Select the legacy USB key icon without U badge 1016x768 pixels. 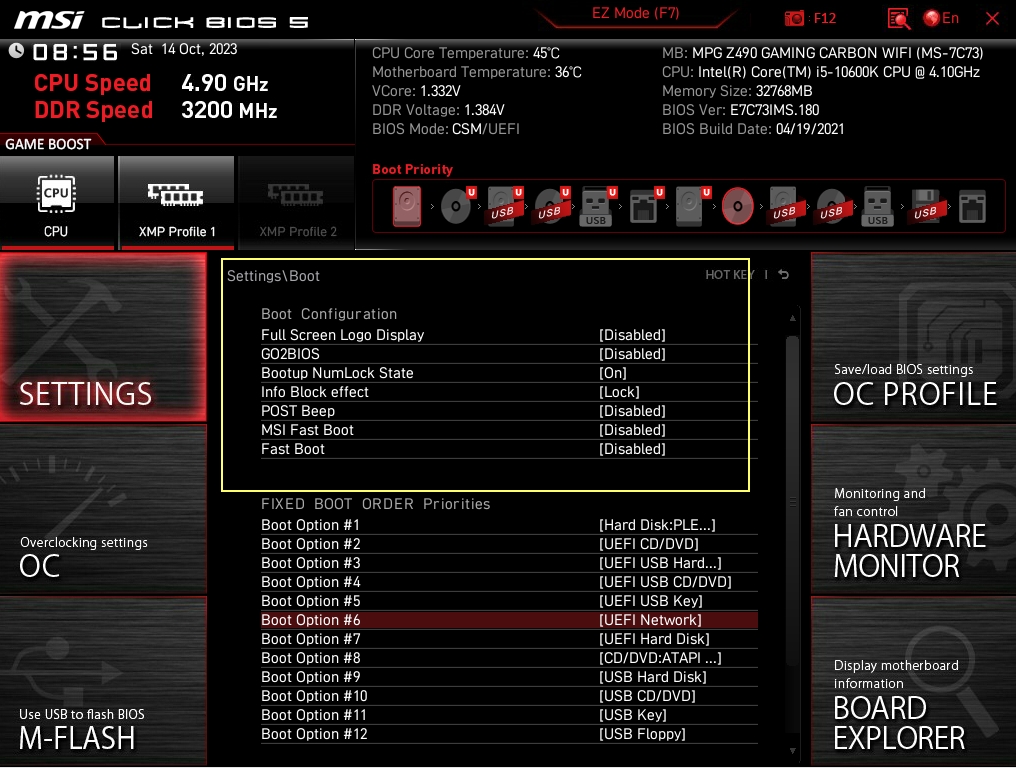pyautogui.click(x=878, y=207)
